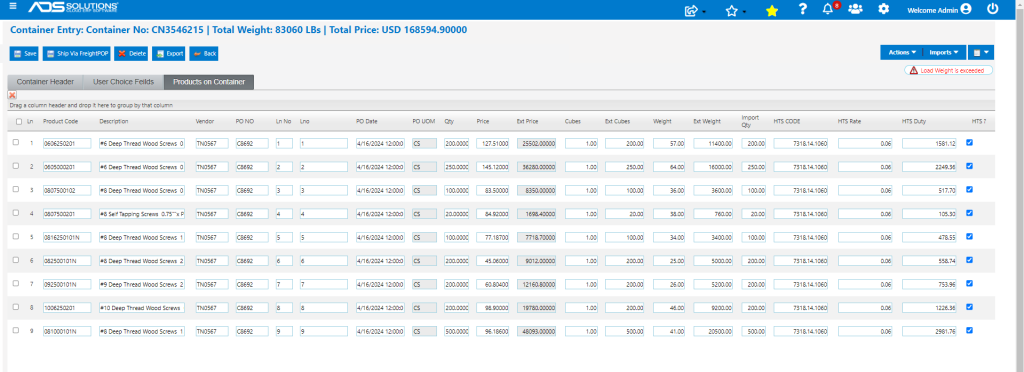
Task: Open the help question mark icon
Action: click(803, 9)
